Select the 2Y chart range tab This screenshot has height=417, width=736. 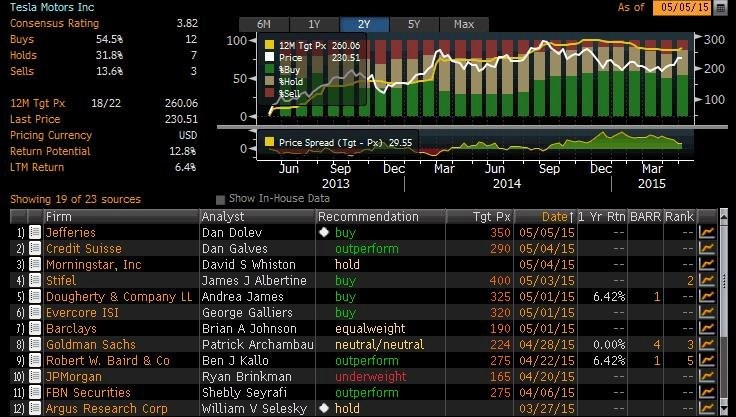[x=364, y=24]
